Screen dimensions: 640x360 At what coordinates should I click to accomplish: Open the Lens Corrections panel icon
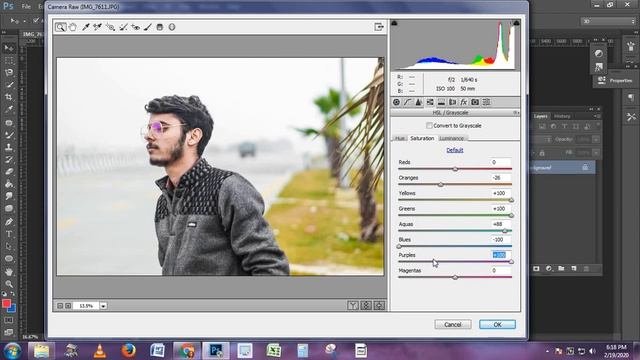click(x=452, y=102)
